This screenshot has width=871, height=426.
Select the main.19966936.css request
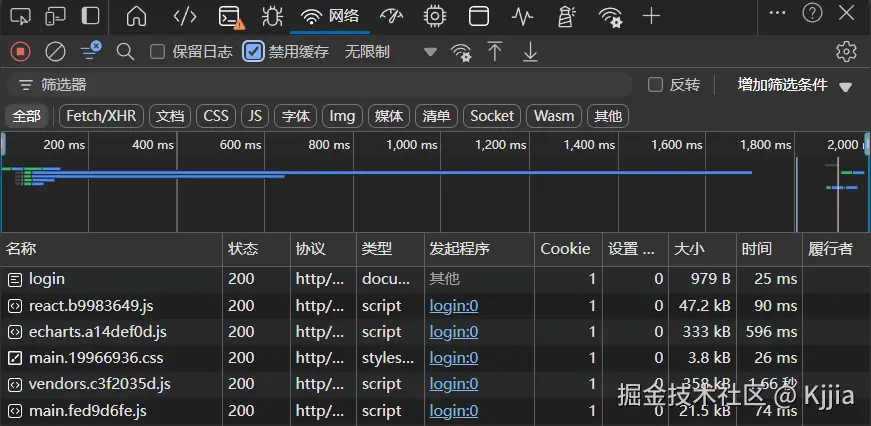click(436, 358)
